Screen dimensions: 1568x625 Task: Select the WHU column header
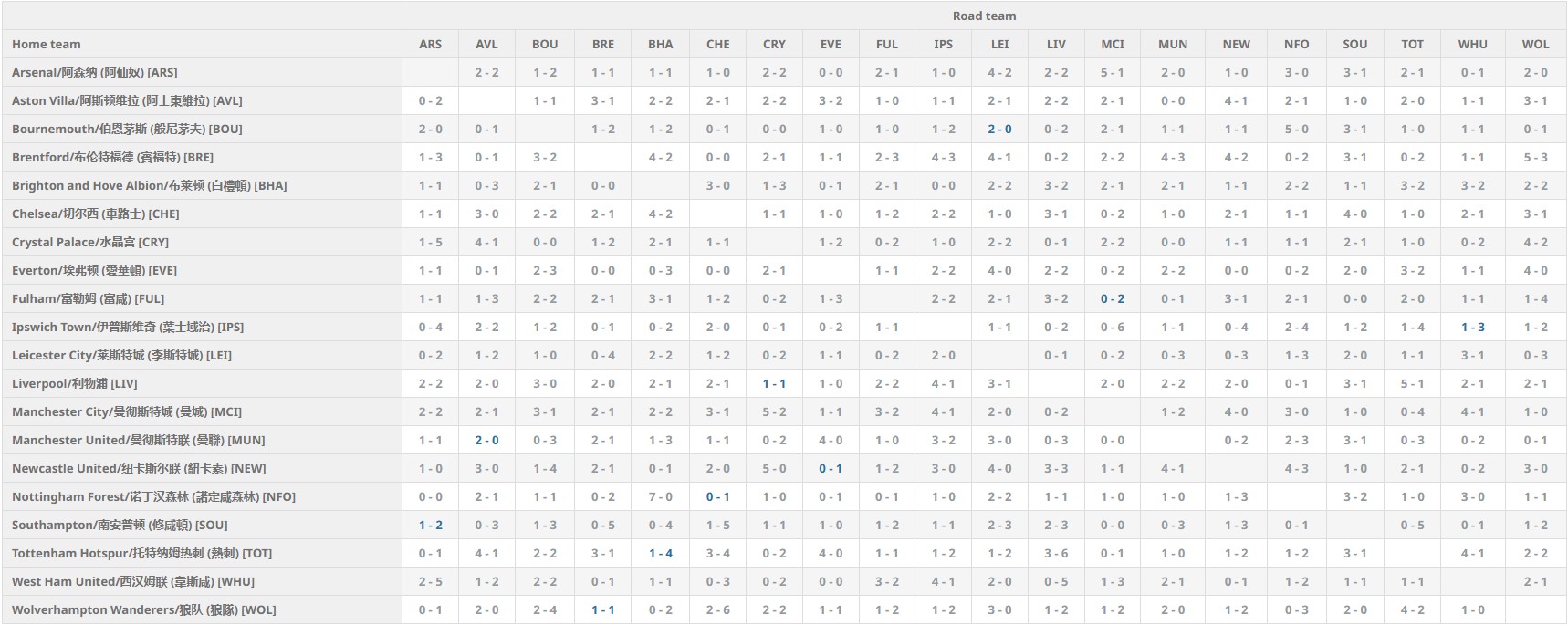(x=1472, y=44)
